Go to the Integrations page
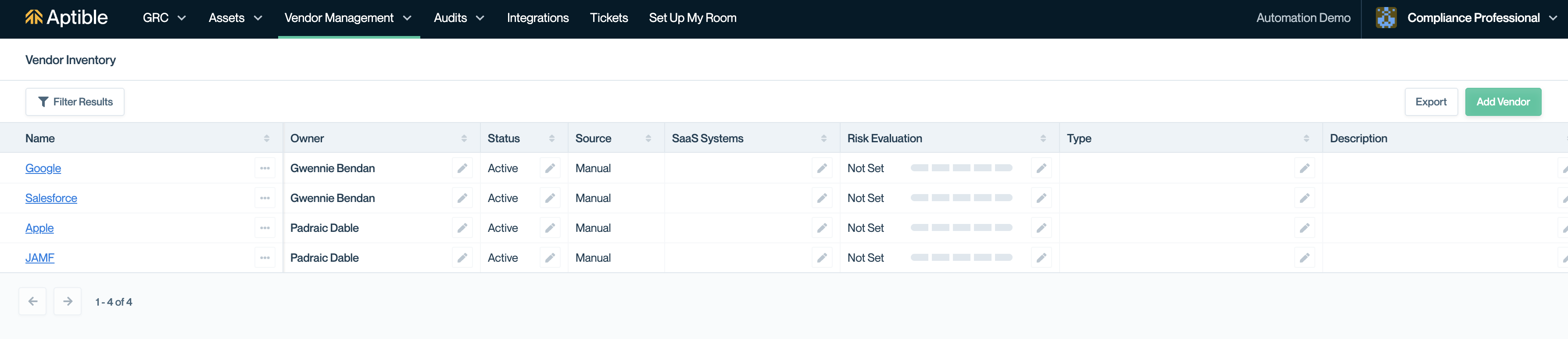 coord(538,18)
